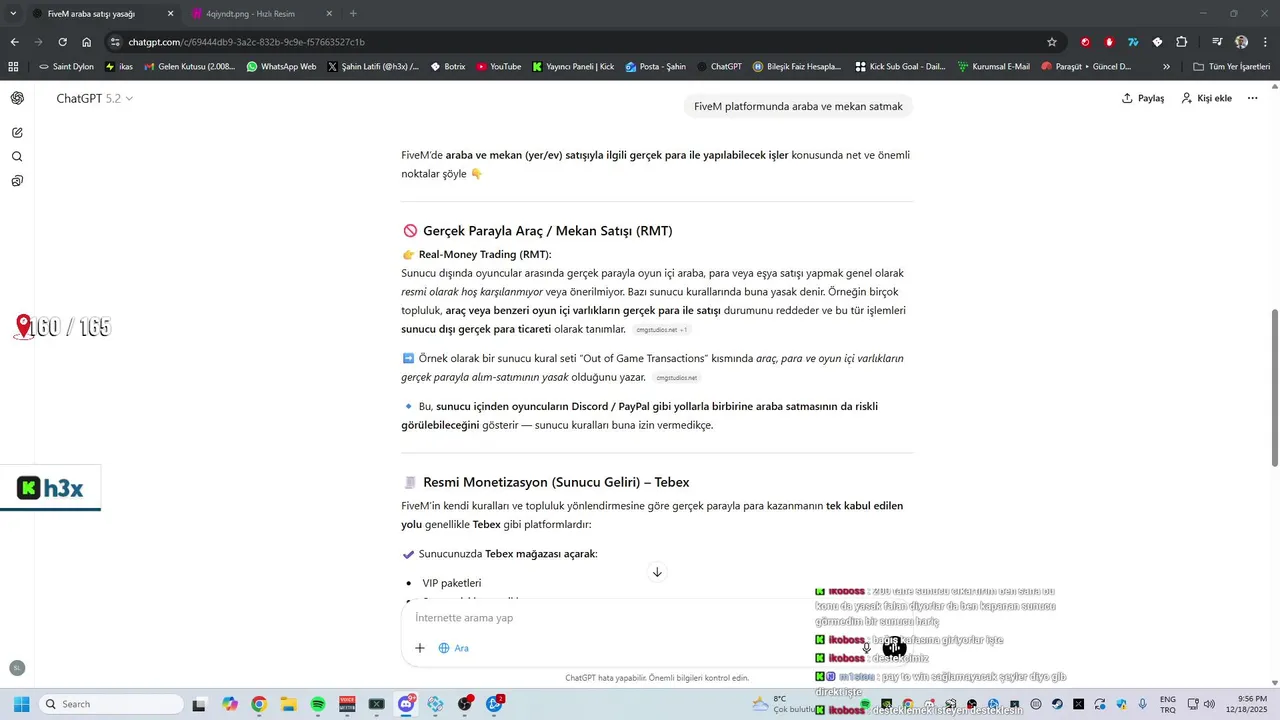The width and height of the screenshot is (1280, 720).
Task: Click the scroll-to-bottom arrow button
Action: (657, 572)
